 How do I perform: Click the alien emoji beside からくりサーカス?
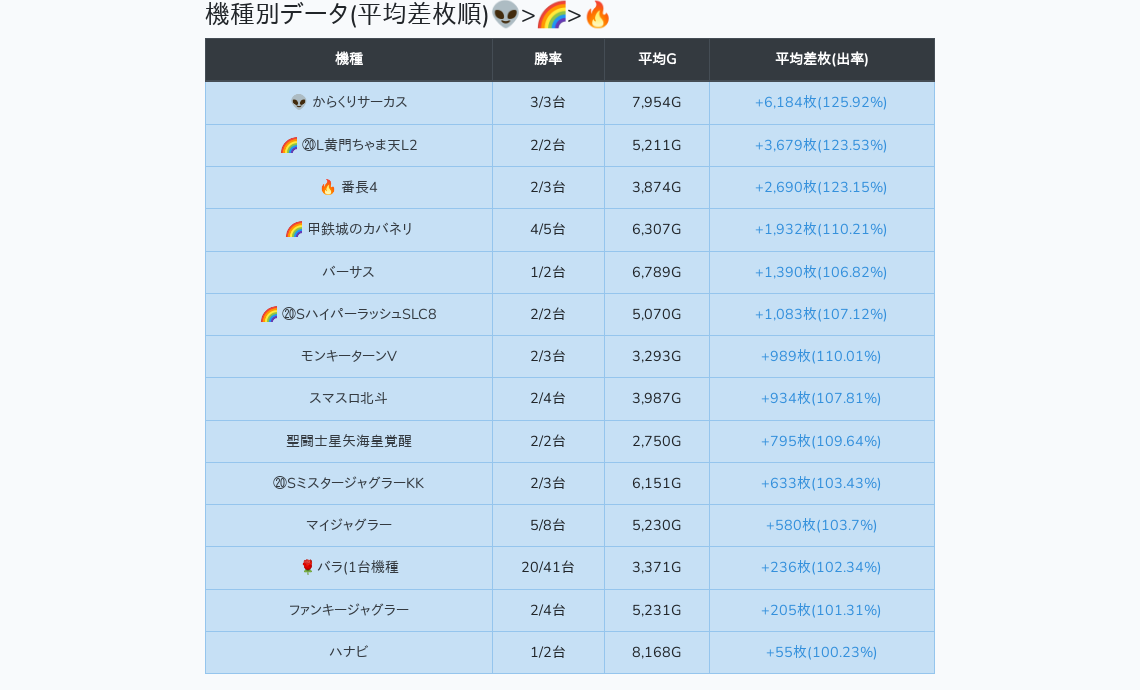298,102
